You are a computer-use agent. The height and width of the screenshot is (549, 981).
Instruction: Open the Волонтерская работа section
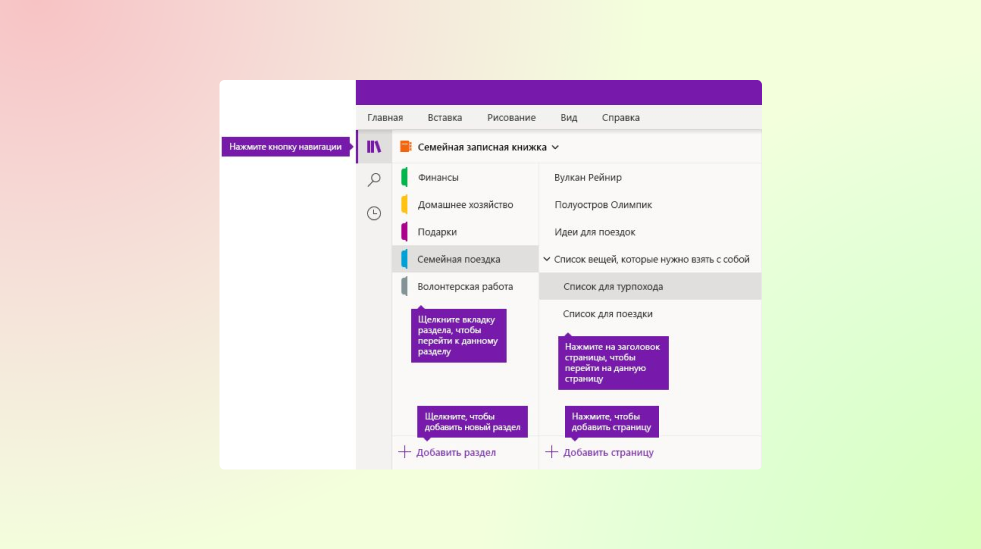(x=465, y=286)
